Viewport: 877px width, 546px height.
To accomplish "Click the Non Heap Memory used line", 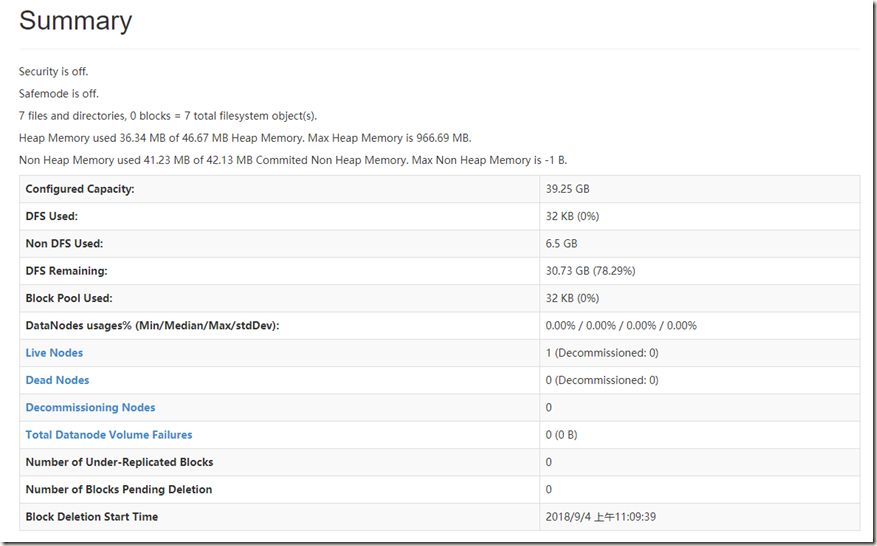I will pos(293,160).
